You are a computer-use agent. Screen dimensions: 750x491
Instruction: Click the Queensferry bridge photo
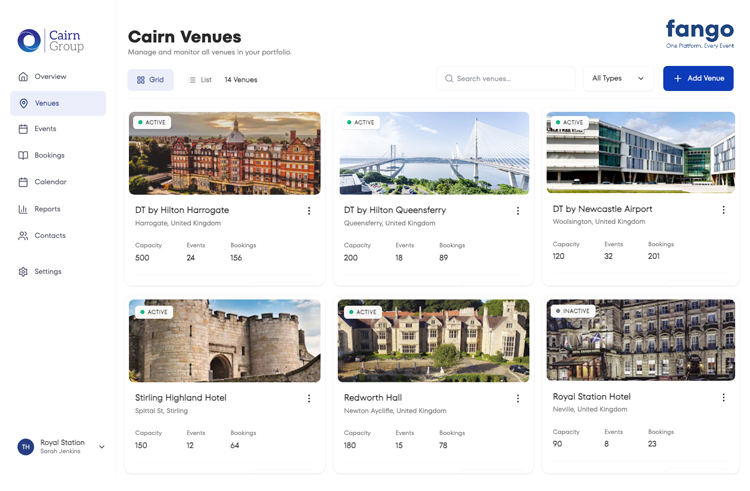pyautogui.click(x=434, y=153)
